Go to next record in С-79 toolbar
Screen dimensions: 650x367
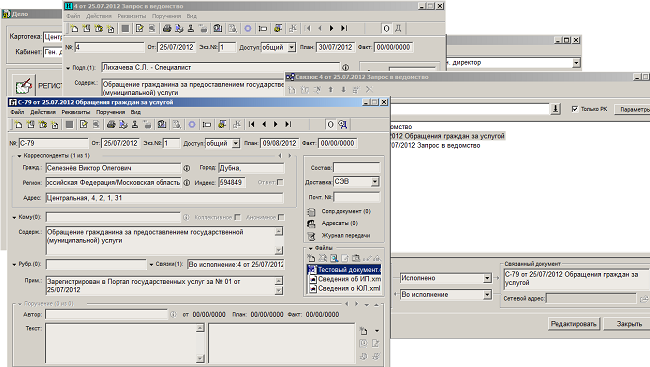pos(276,124)
